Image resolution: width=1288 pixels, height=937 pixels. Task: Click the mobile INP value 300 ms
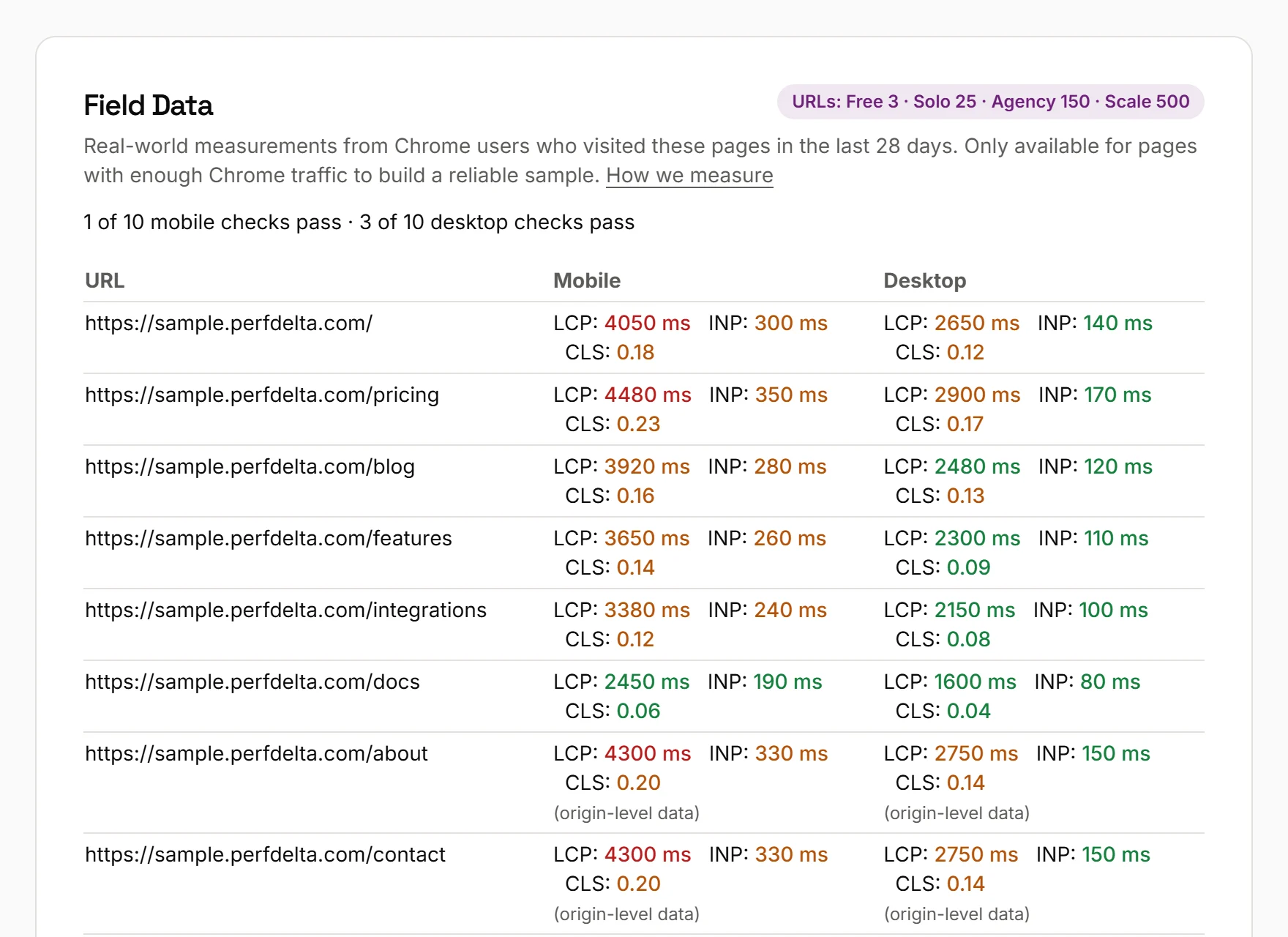[x=791, y=324]
